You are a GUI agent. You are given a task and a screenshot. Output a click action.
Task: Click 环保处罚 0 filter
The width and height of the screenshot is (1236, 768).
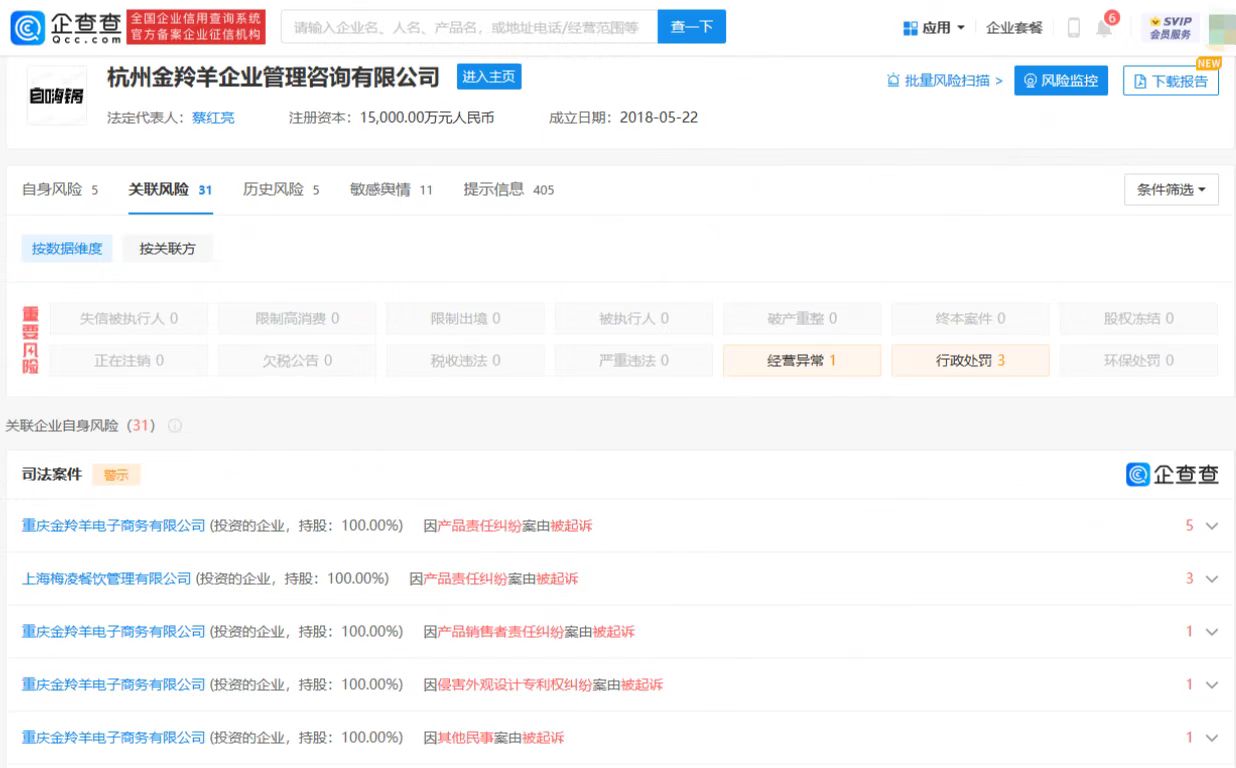coord(1139,360)
